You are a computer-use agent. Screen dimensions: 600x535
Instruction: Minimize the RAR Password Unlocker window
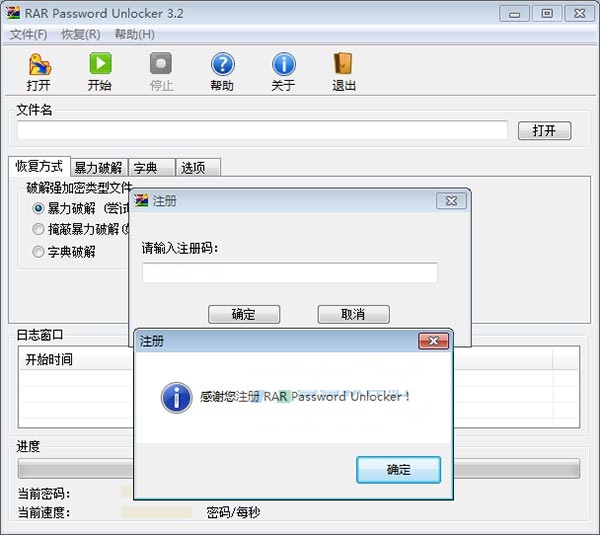(514, 14)
